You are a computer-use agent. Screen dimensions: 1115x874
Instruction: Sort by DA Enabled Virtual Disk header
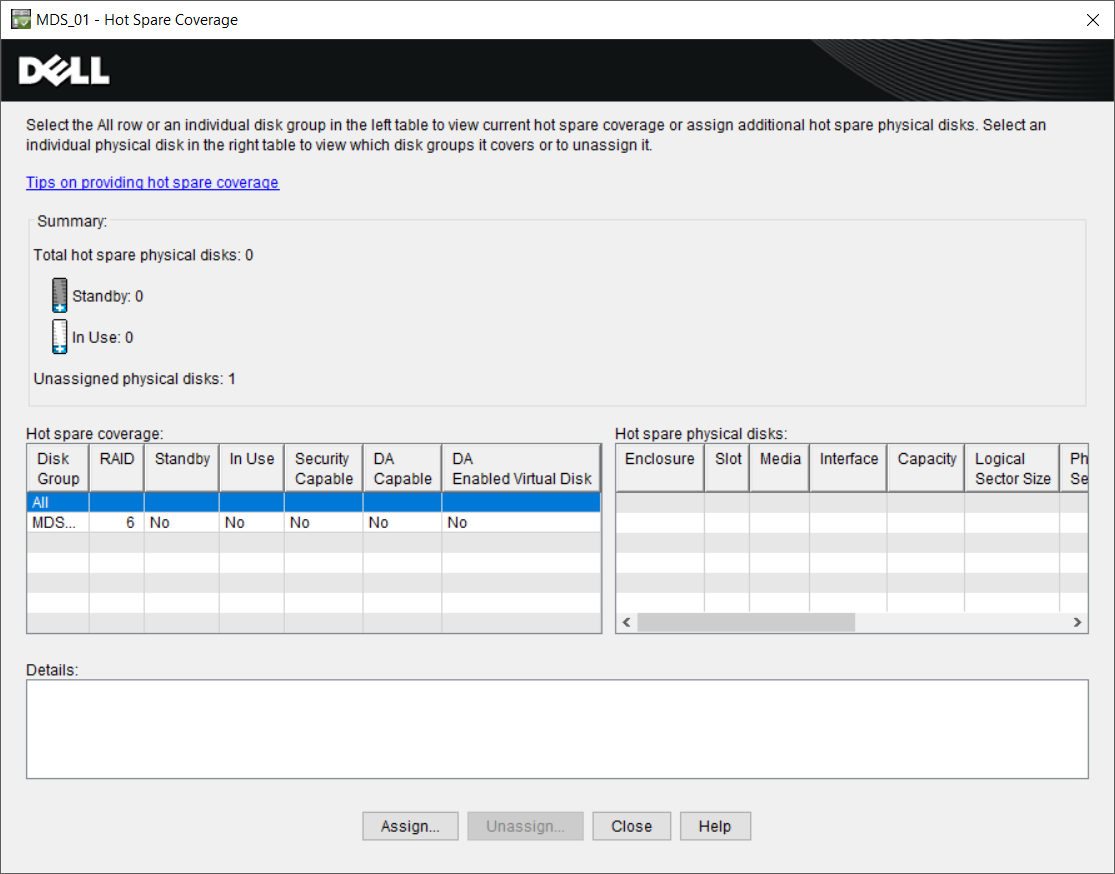[521, 469]
